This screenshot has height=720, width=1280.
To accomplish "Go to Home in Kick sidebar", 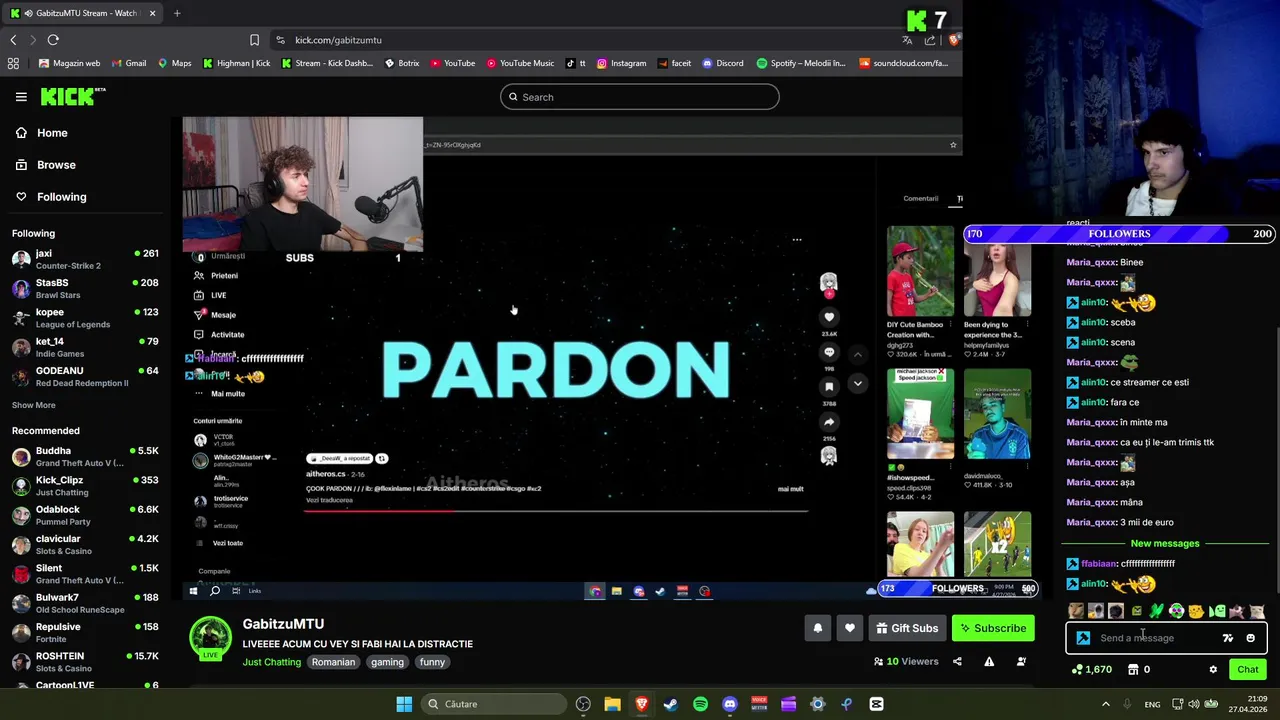I will (42, 133).
